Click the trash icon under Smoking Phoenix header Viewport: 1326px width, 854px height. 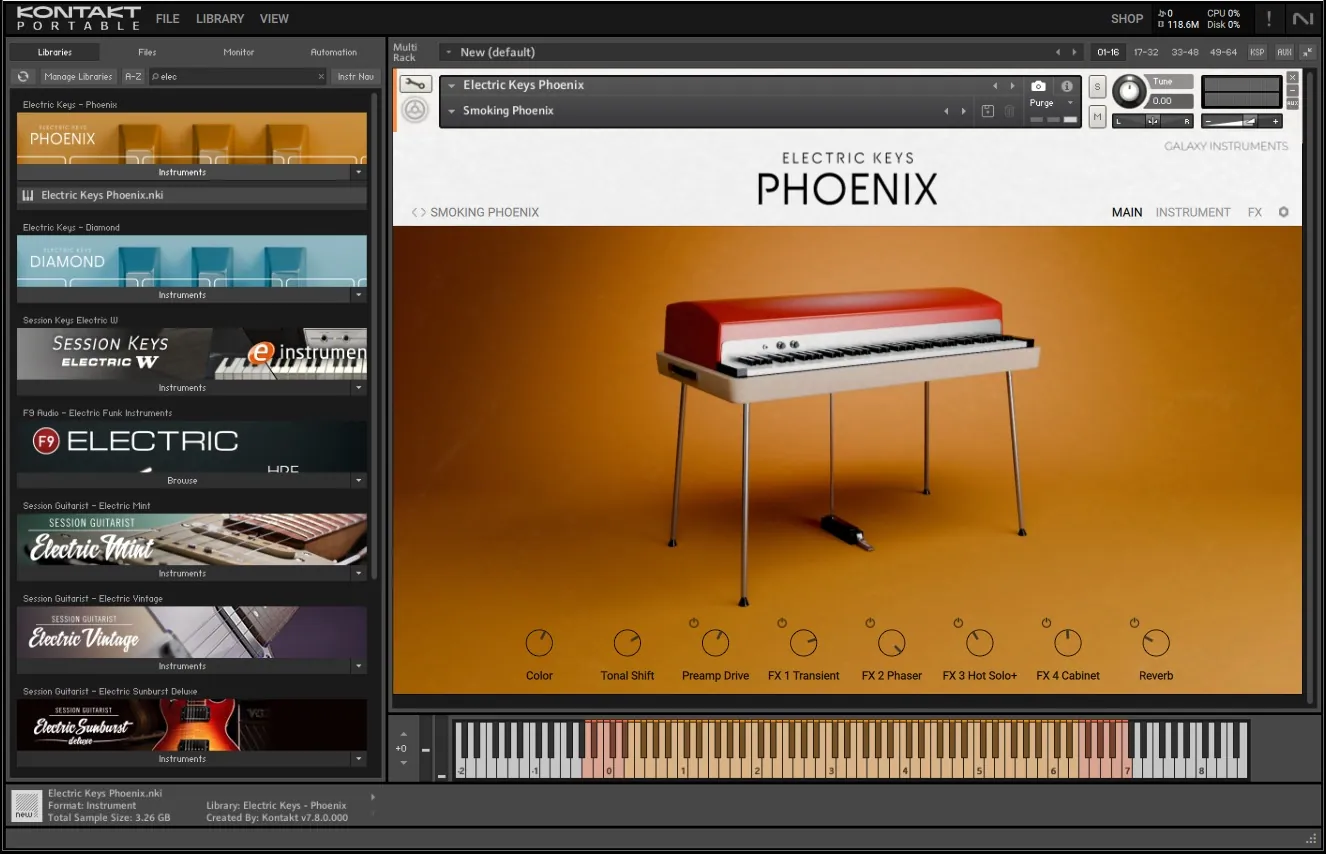click(1009, 111)
